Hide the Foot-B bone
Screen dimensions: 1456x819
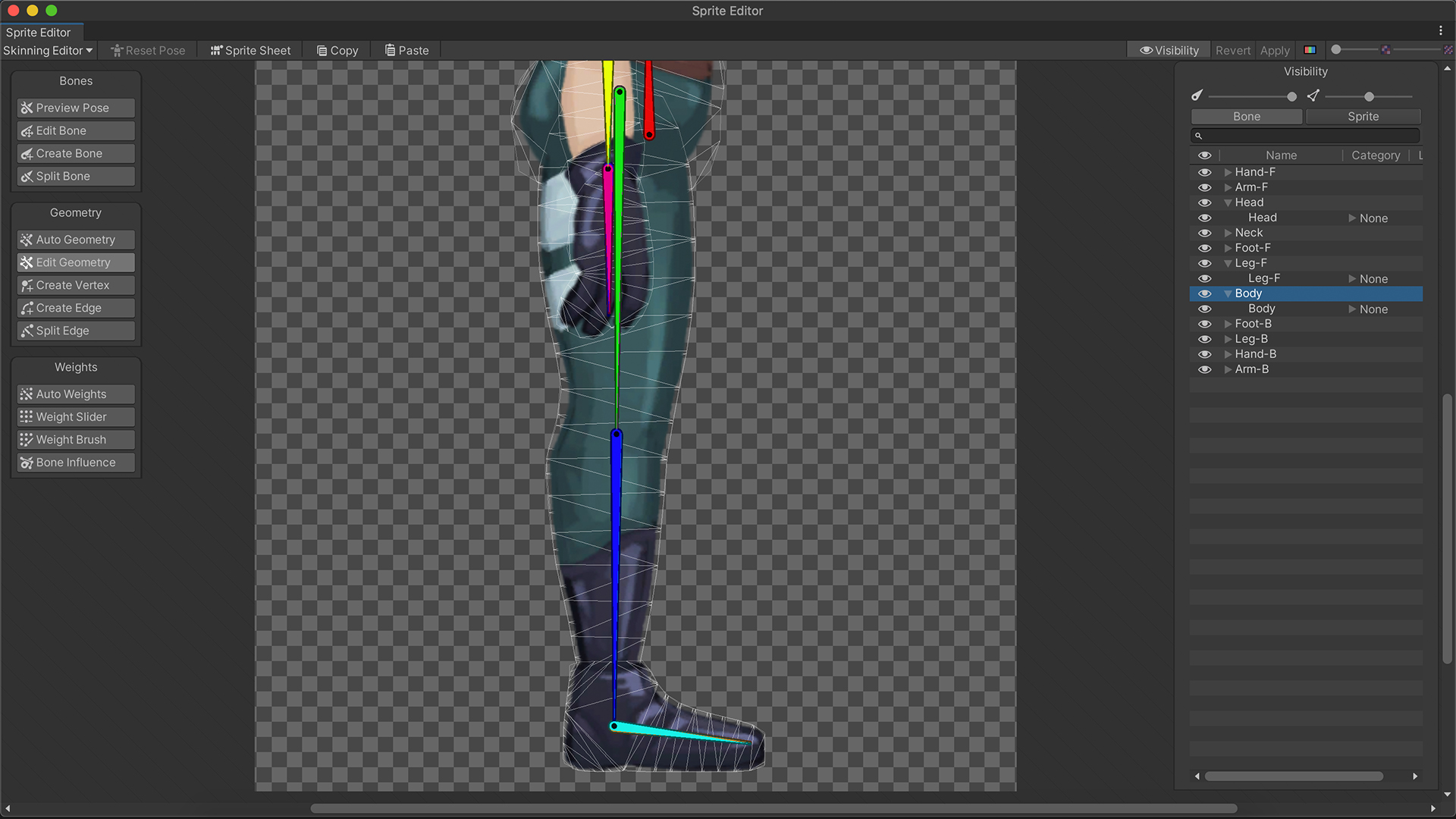tap(1204, 324)
